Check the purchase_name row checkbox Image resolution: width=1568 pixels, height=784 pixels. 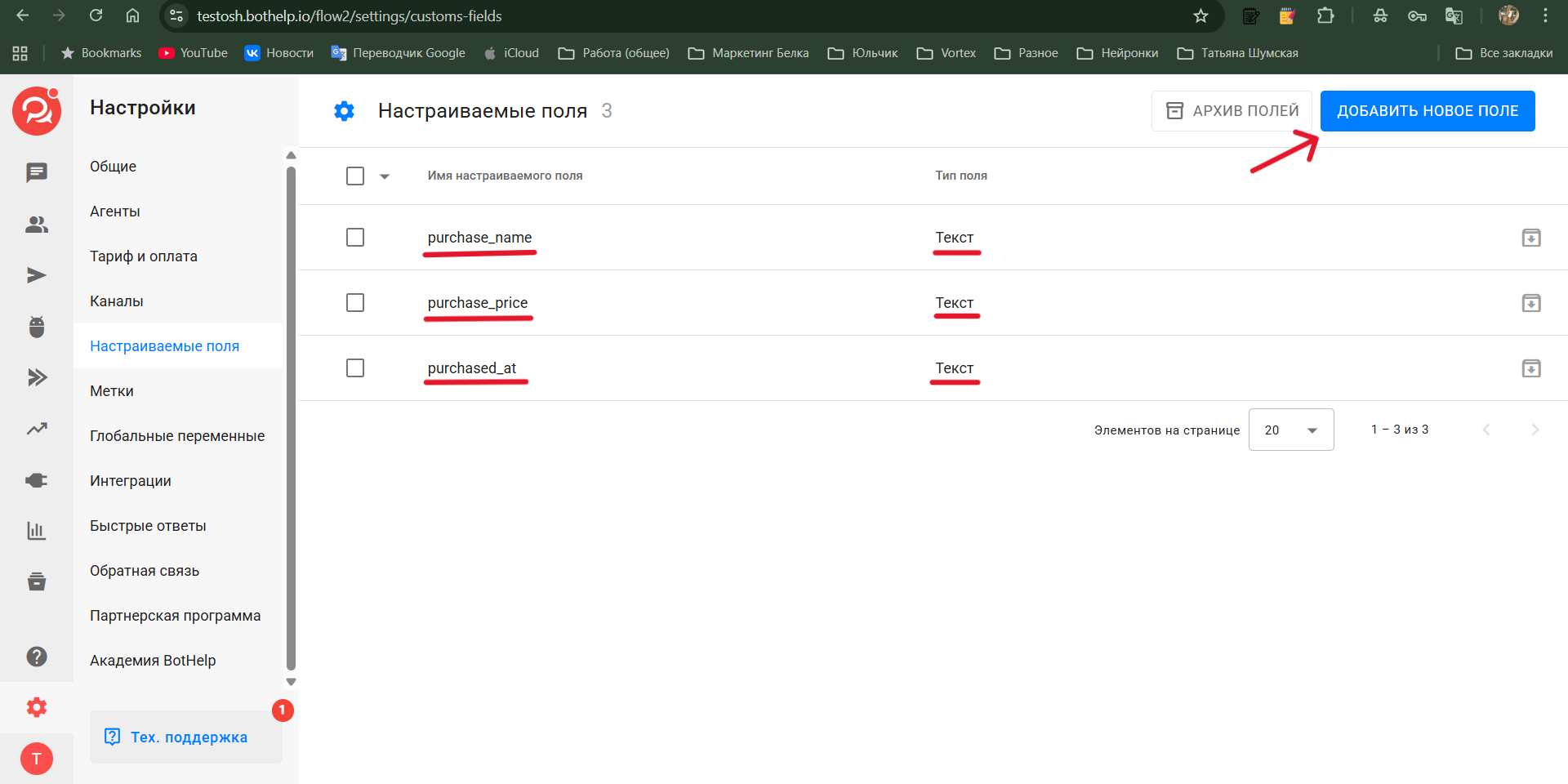pos(355,238)
